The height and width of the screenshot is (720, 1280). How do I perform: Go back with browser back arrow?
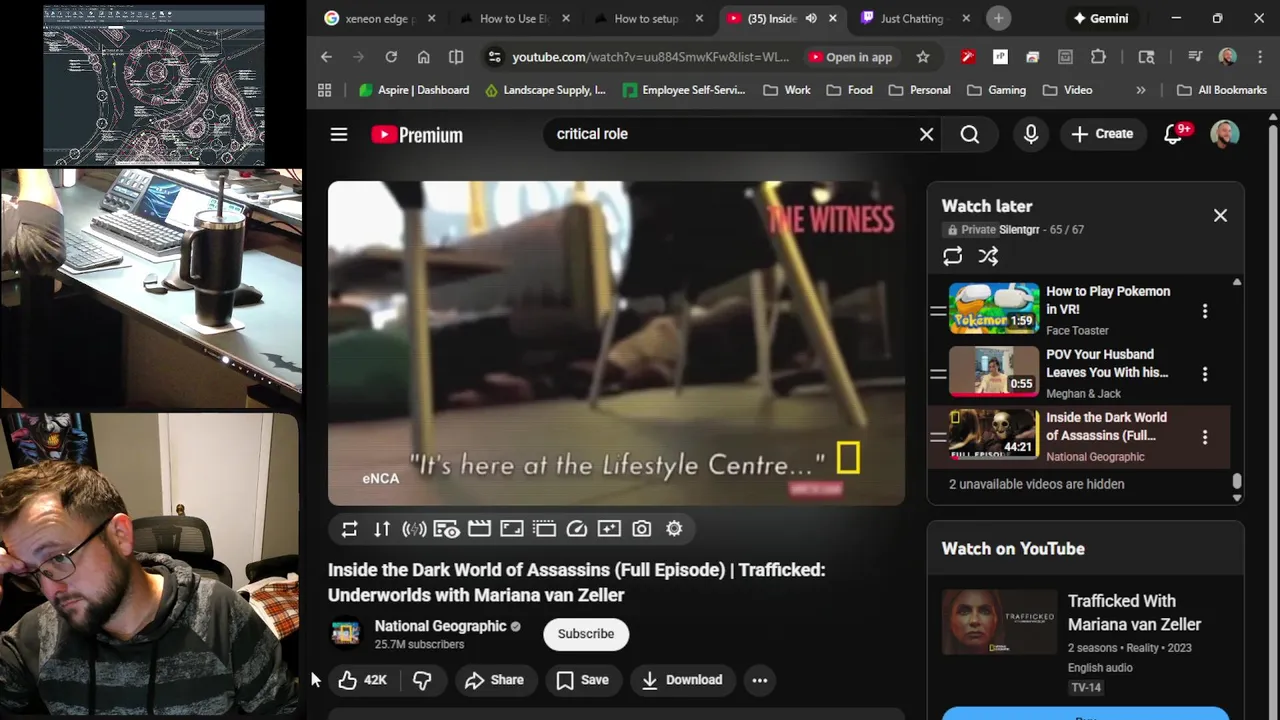326,57
